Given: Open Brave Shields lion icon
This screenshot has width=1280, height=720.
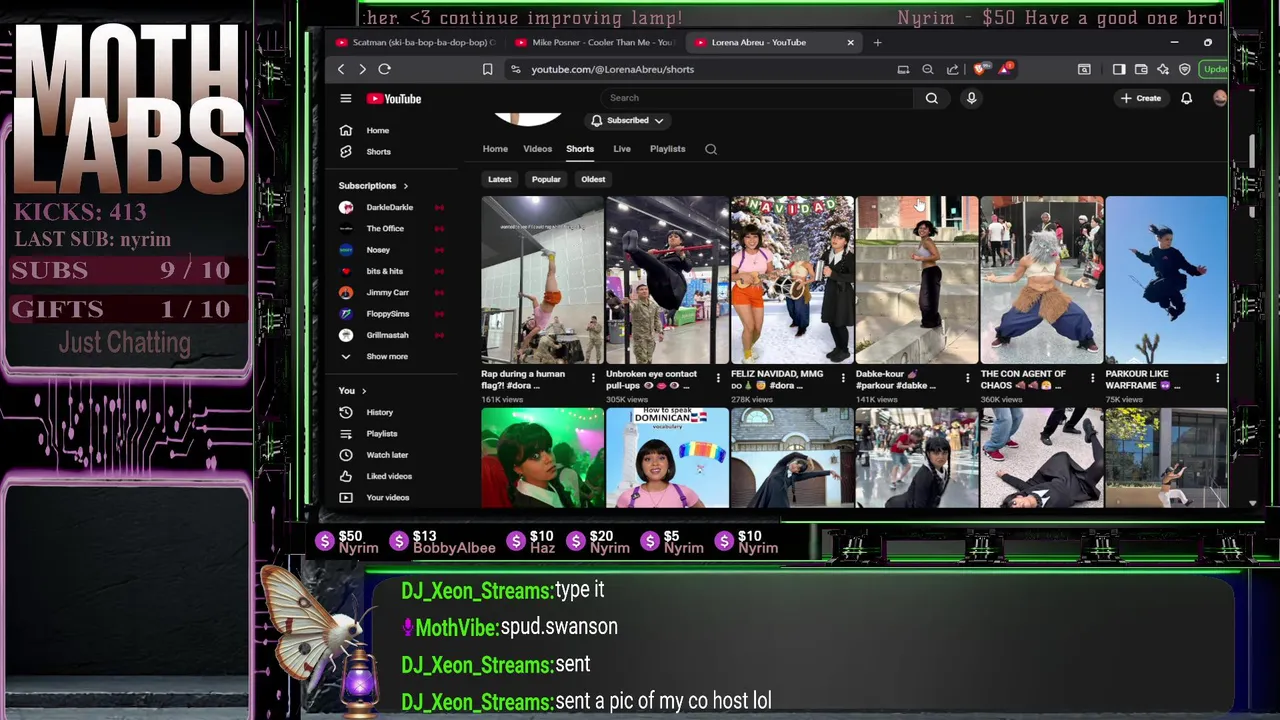Looking at the screenshot, I should [x=979, y=69].
